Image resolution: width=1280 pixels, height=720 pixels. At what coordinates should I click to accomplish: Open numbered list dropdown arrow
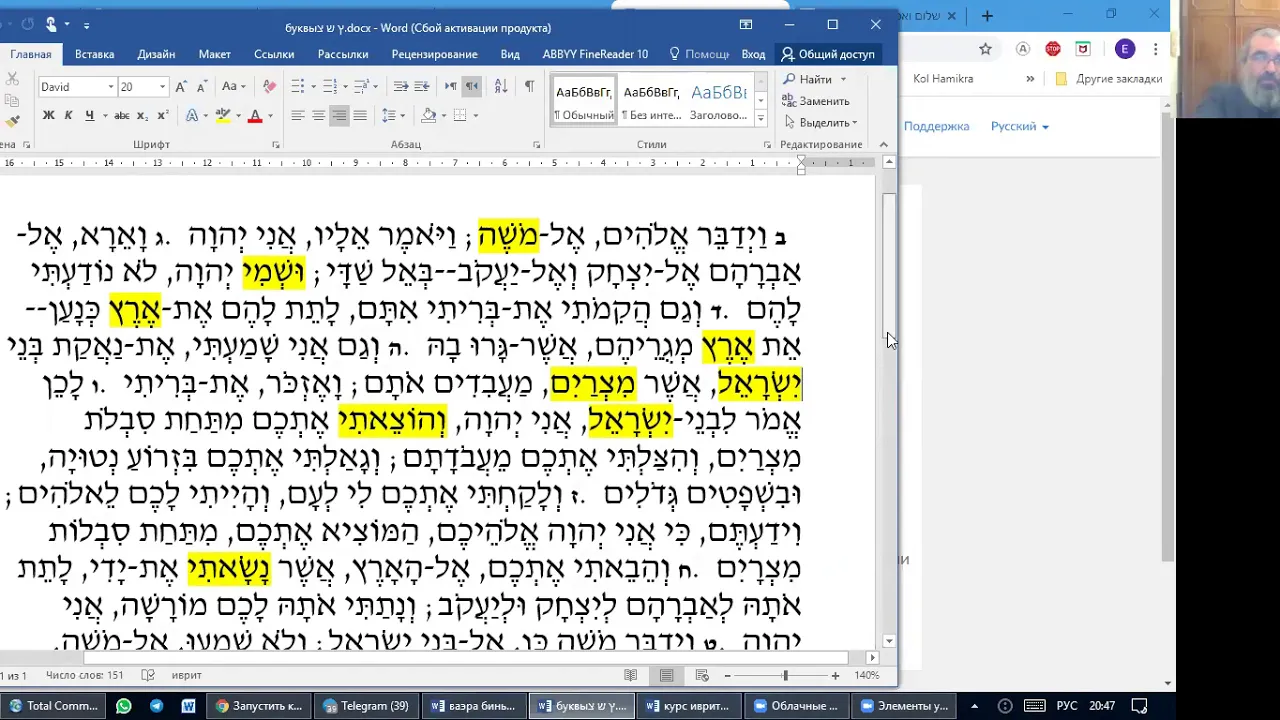345,87
